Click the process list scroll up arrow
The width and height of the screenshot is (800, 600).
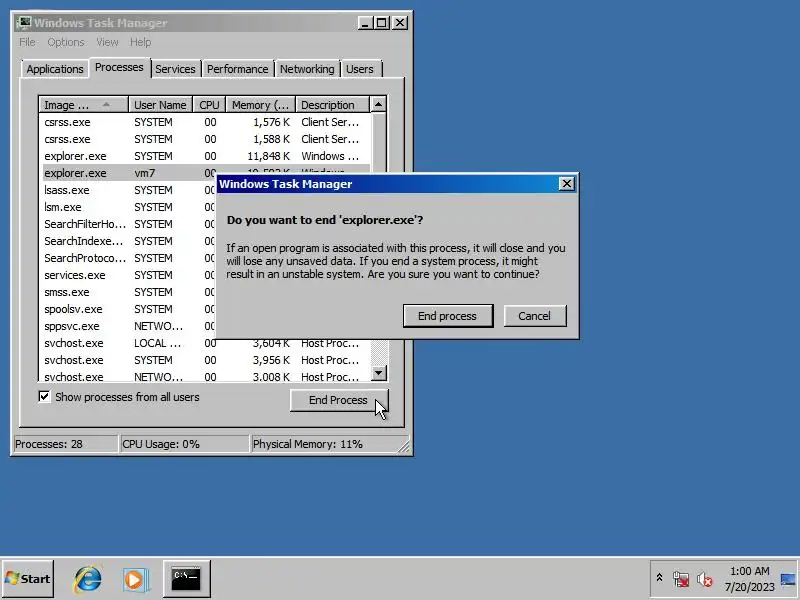pos(378,105)
